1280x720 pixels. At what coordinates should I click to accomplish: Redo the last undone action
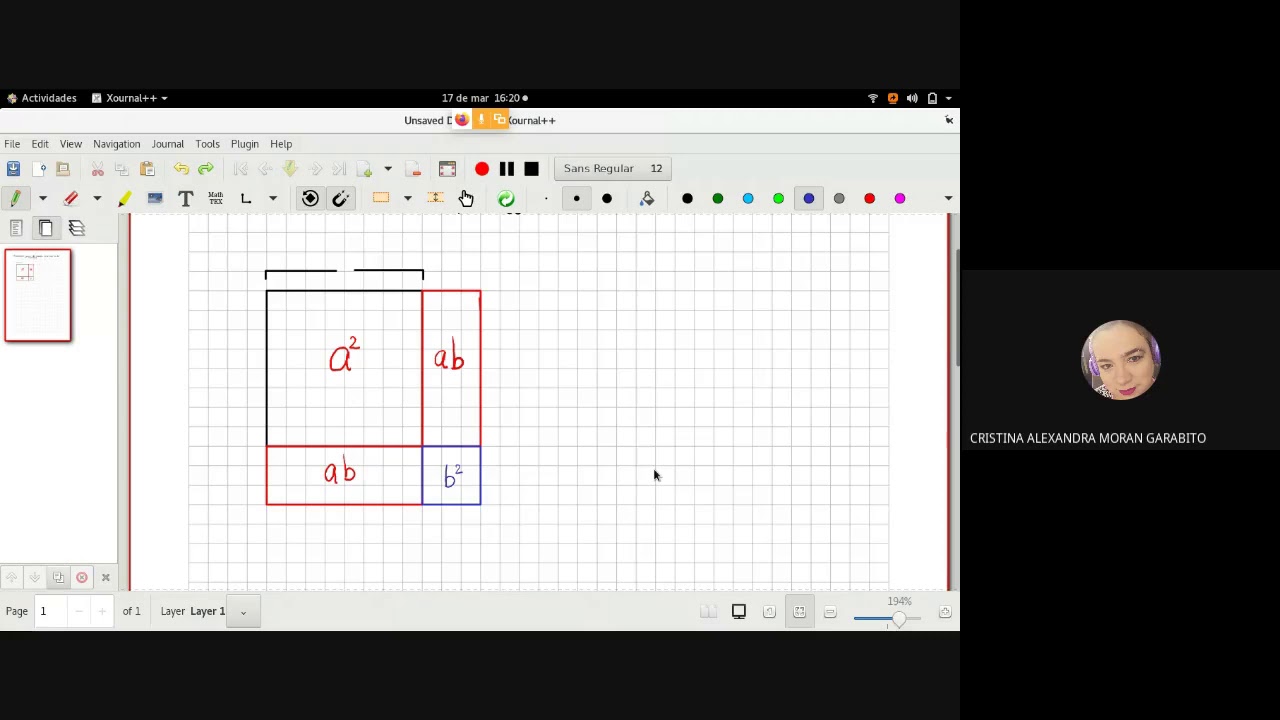[x=206, y=169]
